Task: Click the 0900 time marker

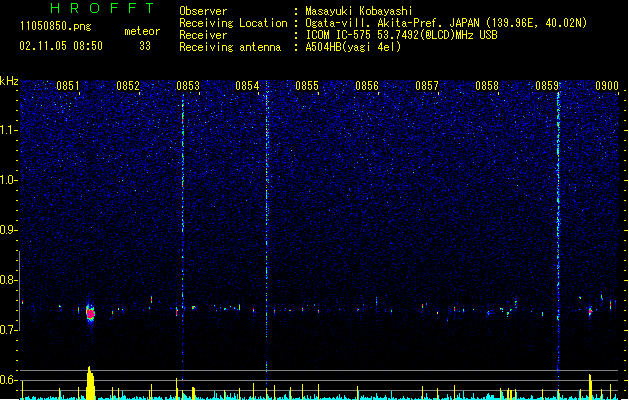Action: coord(607,85)
